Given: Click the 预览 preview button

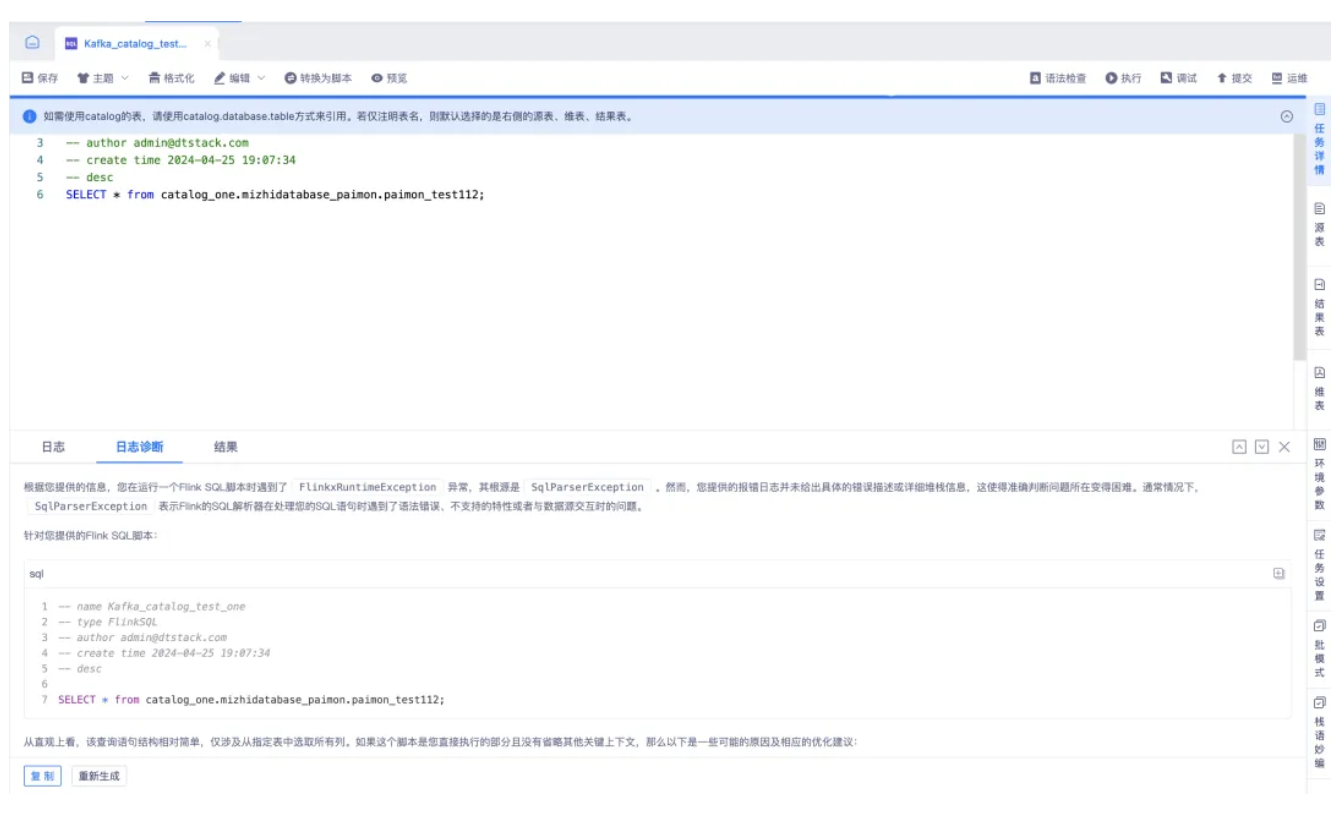Looking at the screenshot, I should [x=389, y=78].
